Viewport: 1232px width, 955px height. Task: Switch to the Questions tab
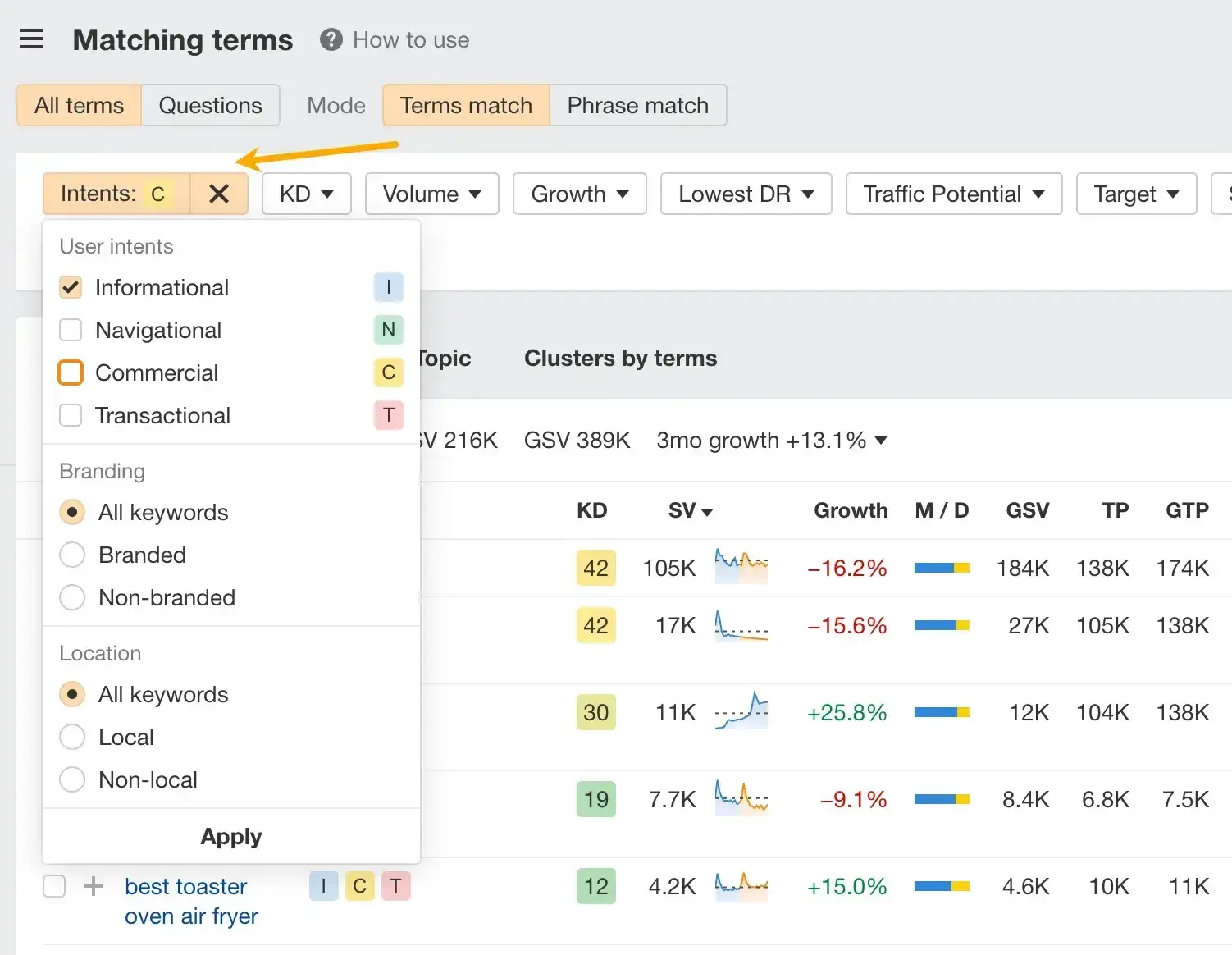click(210, 105)
